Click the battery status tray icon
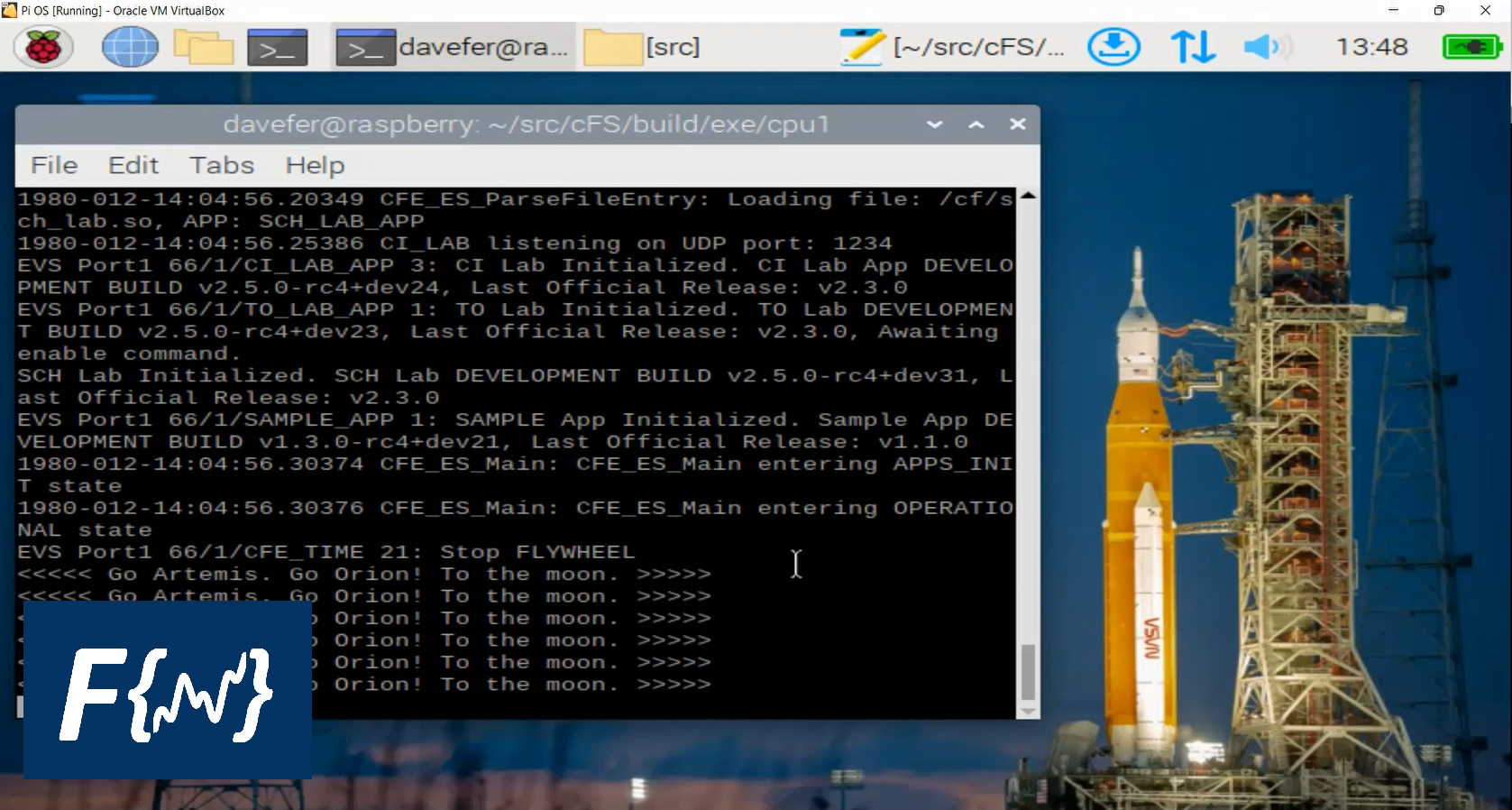This screenshot has width=1512, height=810. (1471, 47)
